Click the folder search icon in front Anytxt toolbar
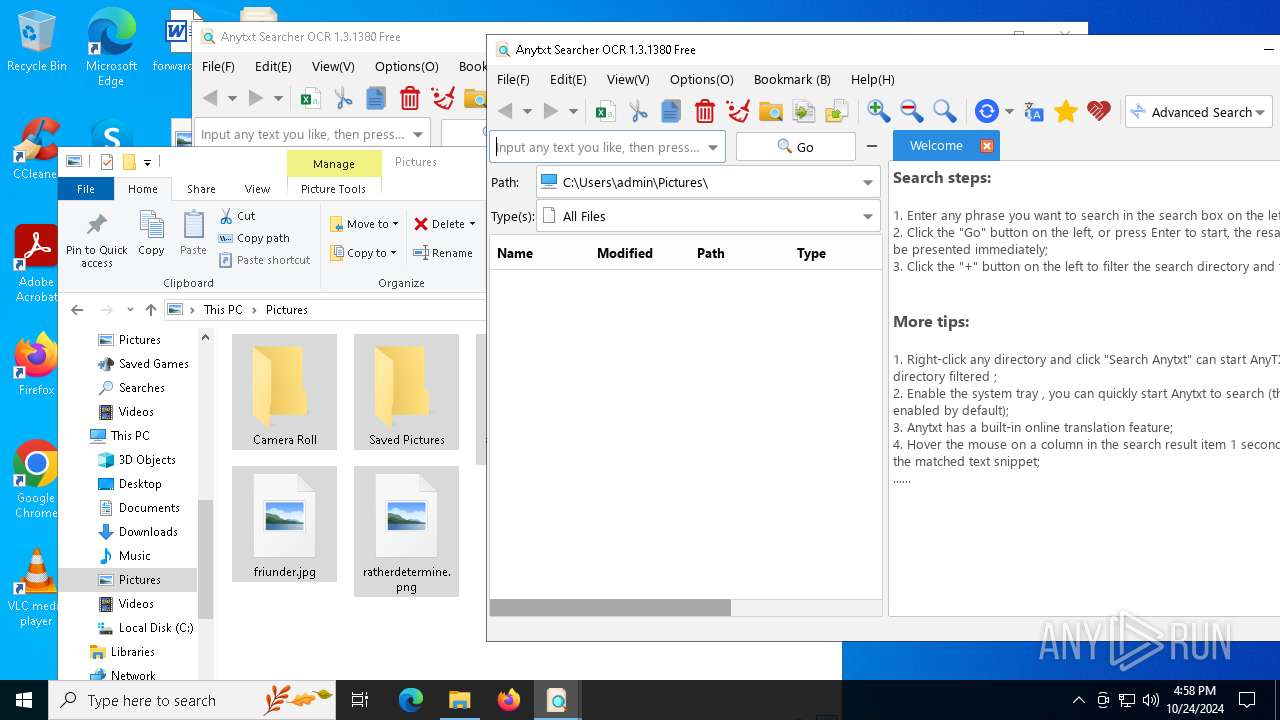1280x720 pixels. [770, 111]
